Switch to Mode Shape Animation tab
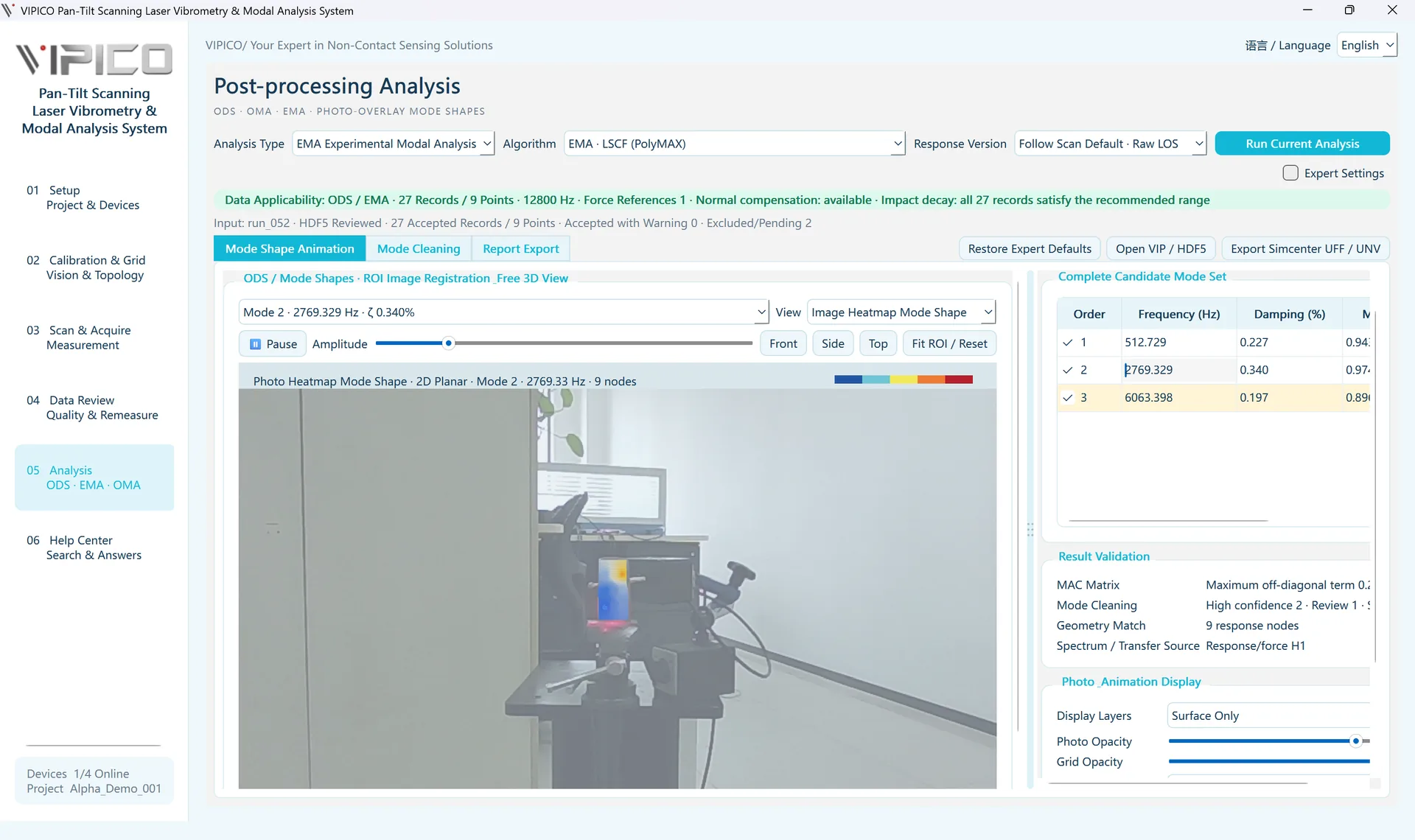Viewport: 1415px width, 840px height. point(290,249)
